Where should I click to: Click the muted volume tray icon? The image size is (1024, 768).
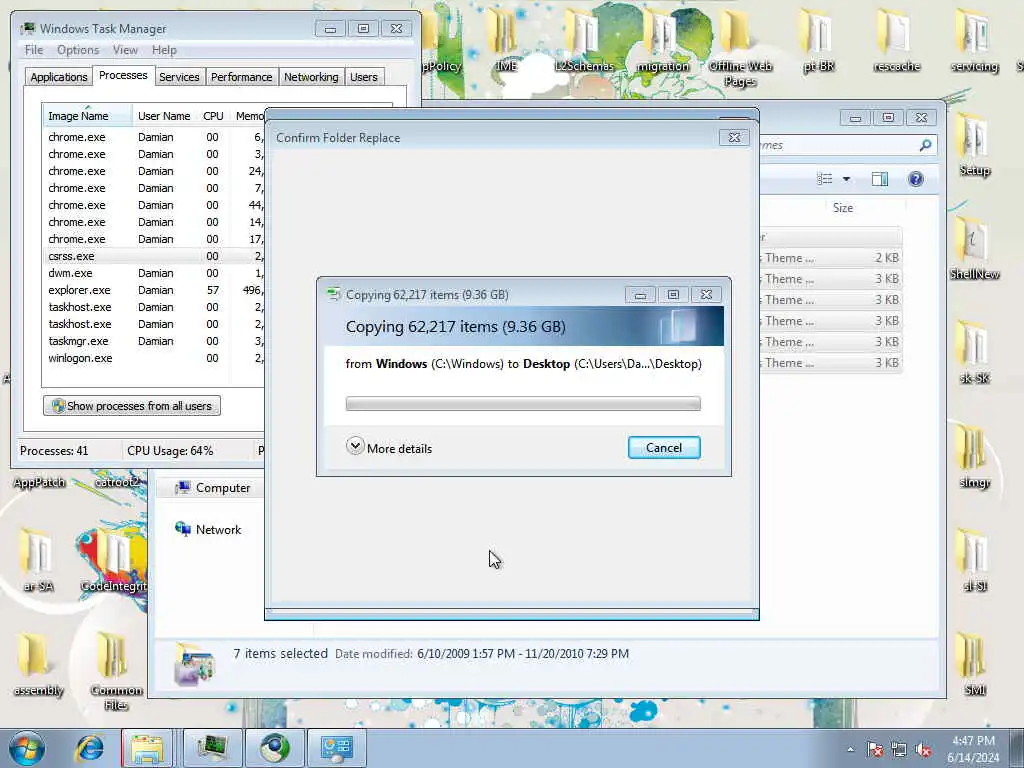[x=923, y=749]
